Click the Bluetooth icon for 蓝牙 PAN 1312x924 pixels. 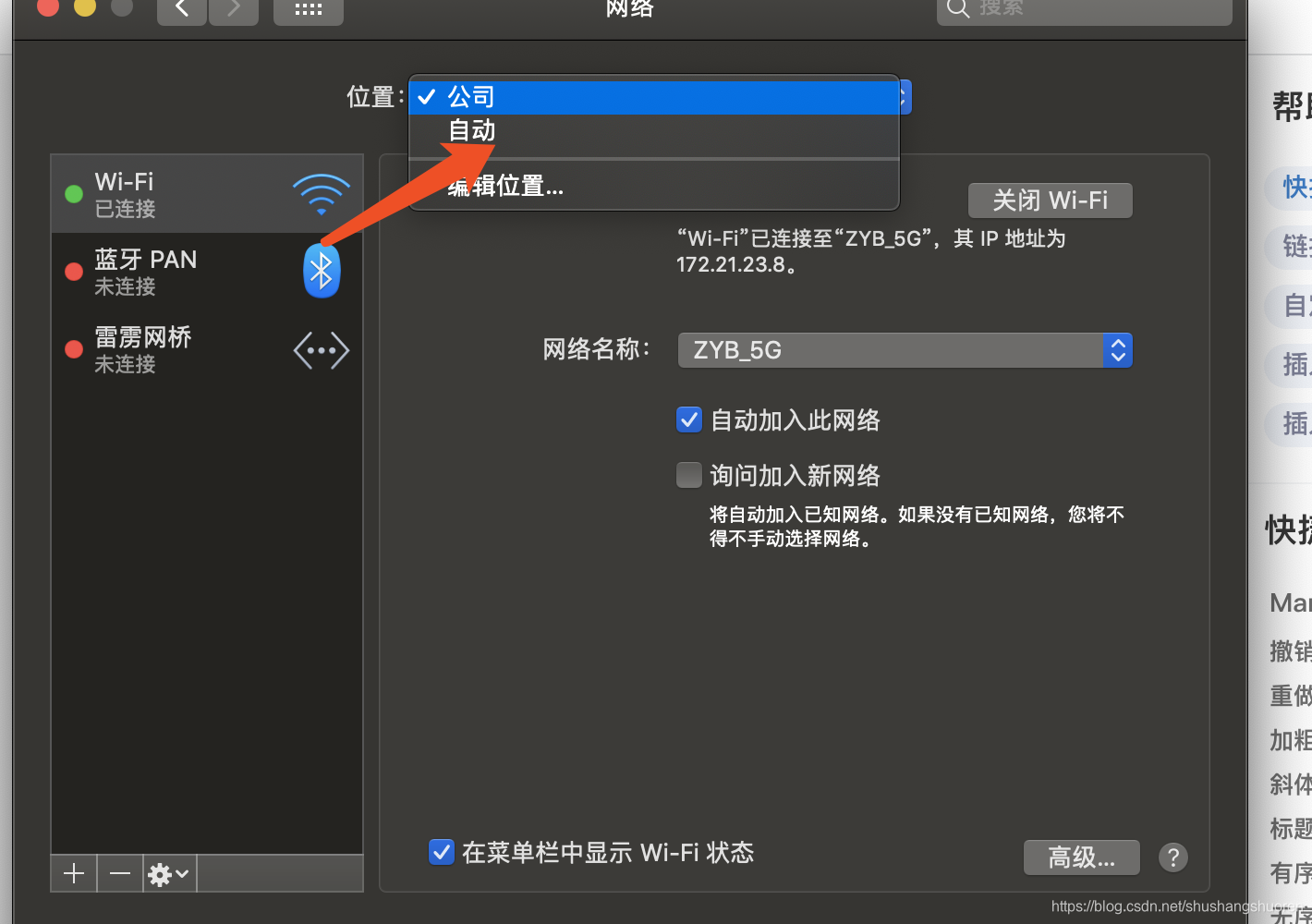[322, 271]
